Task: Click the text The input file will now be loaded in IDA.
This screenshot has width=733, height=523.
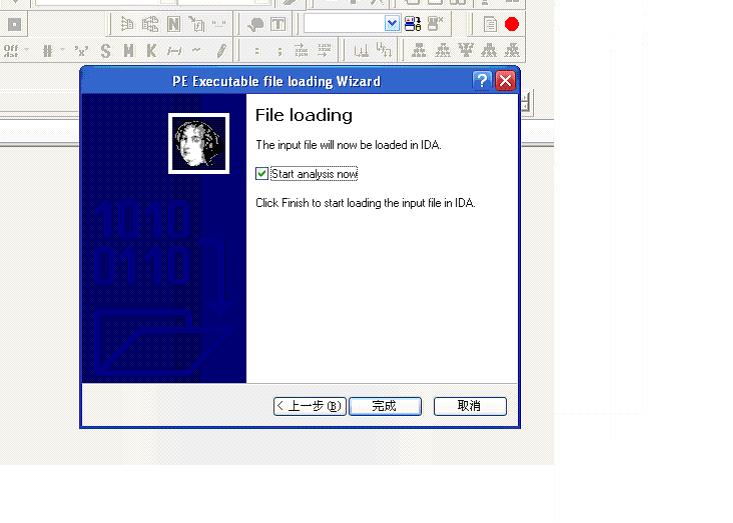Action: [348, 145]
